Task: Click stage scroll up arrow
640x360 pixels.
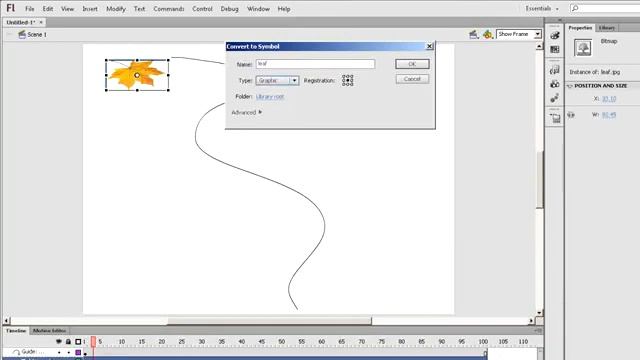Action: click(x=540, y=47)
